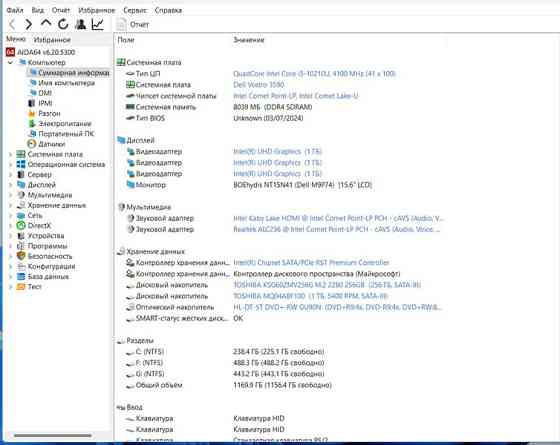
Task: Open the TOSHIBA KSG60ZMV256G drive link
Action: (x=327, y=285)
